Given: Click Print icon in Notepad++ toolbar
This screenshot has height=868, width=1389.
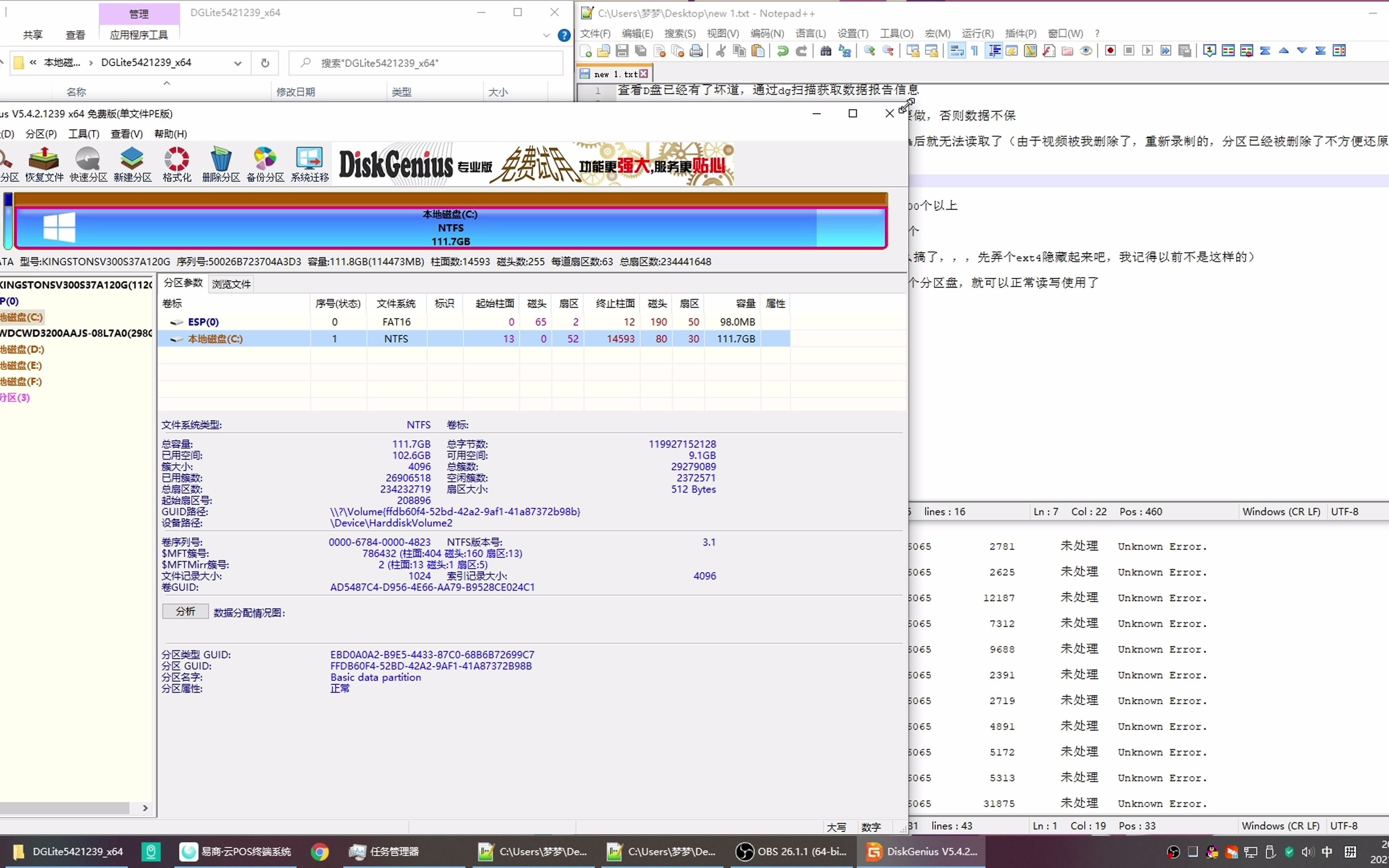Looking at the screenshot, I should tap(696, 51).
